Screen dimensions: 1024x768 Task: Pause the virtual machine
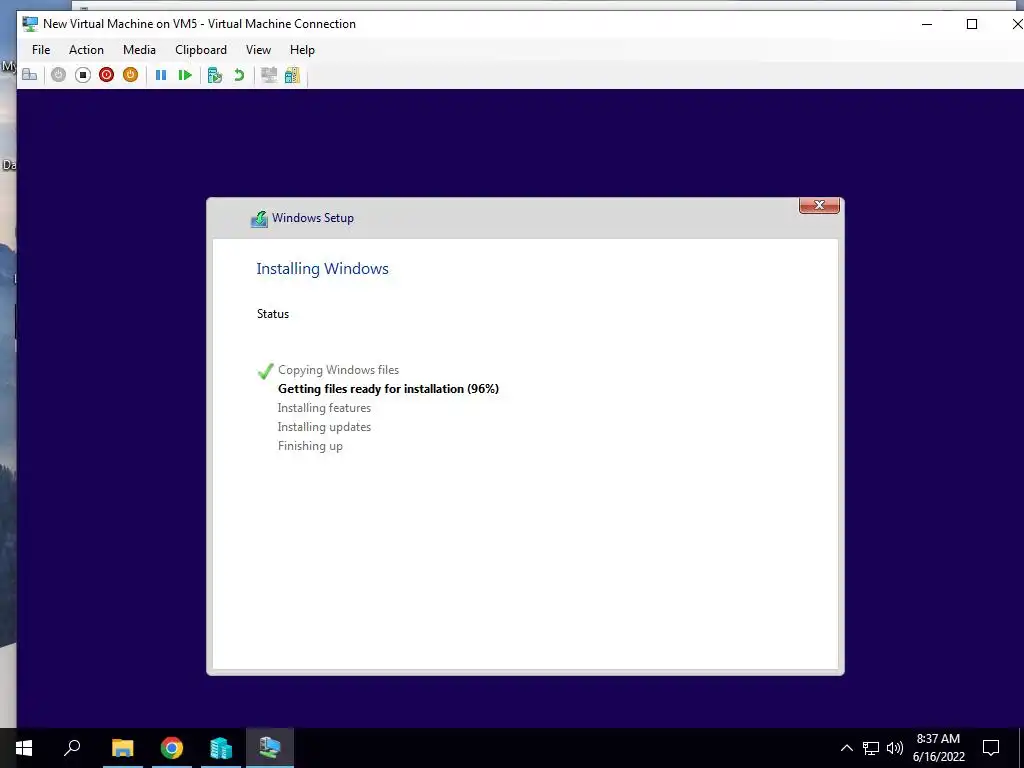161,75
